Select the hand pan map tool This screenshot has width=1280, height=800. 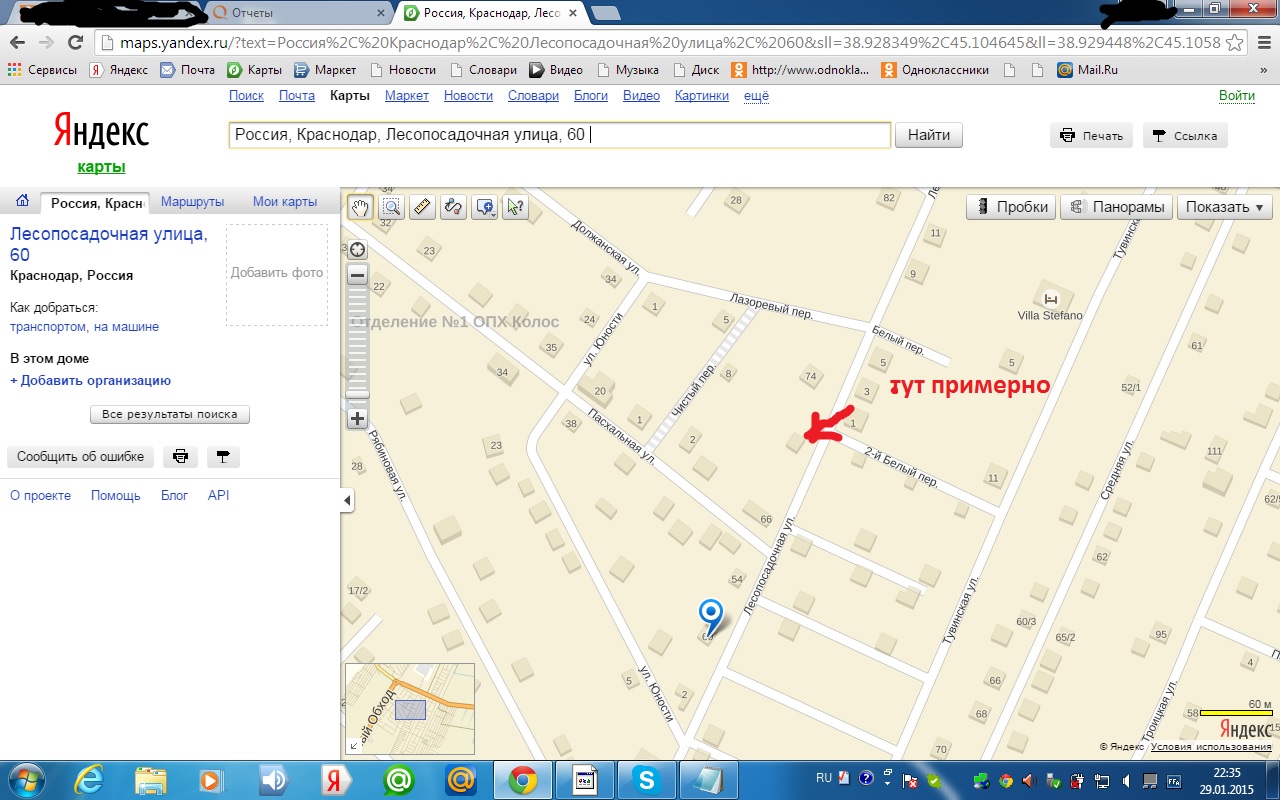click(360, 207)
